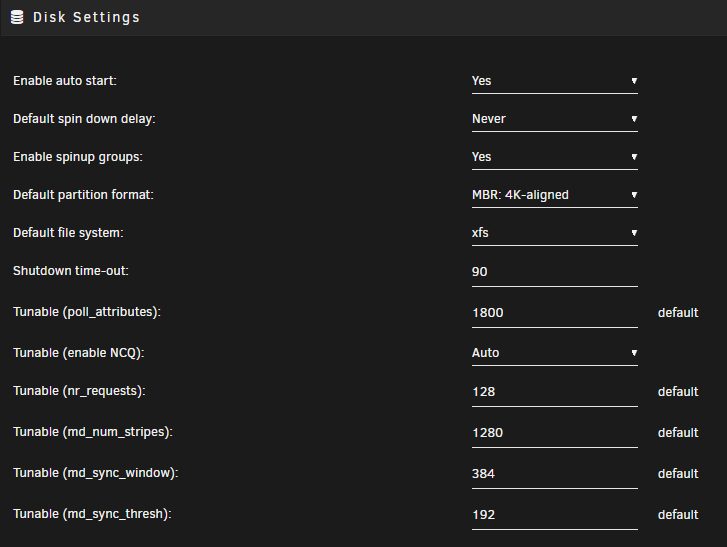The image size is (727, 547).
Task: Click the Disk Settings database icon
Action: pos(17,18)
